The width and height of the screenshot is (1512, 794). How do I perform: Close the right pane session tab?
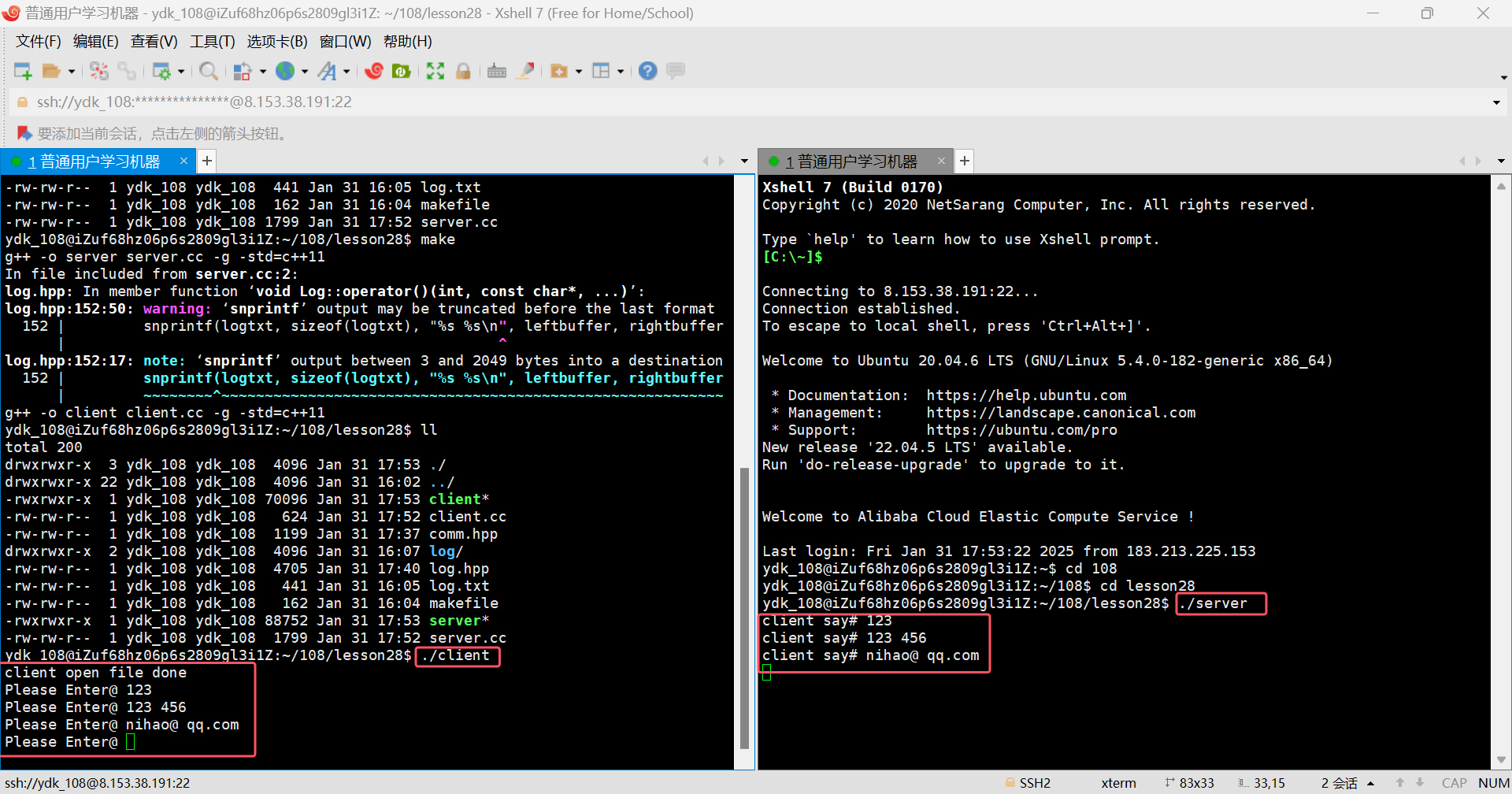pos(941,161)
